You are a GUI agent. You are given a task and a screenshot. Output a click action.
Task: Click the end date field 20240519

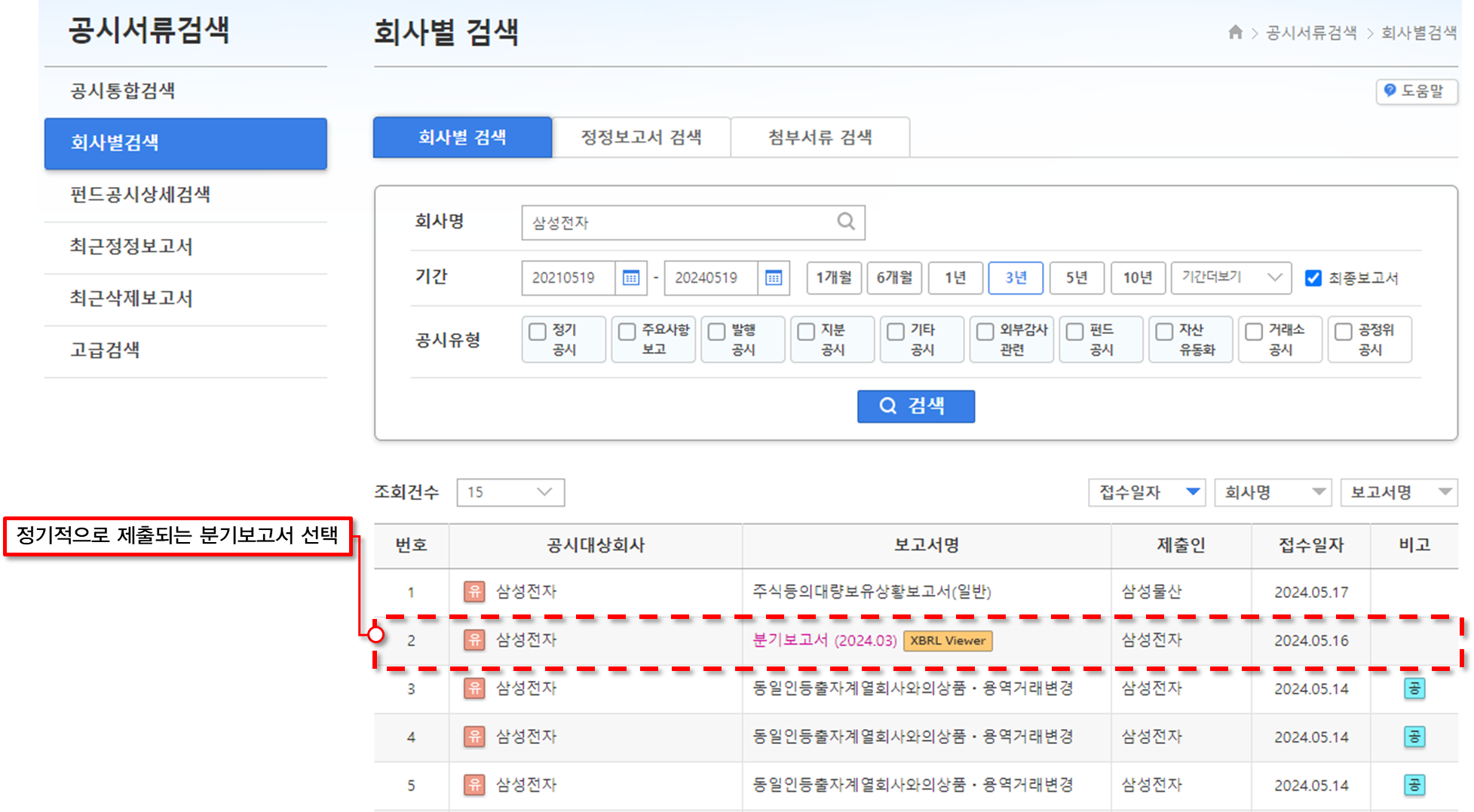711,277
